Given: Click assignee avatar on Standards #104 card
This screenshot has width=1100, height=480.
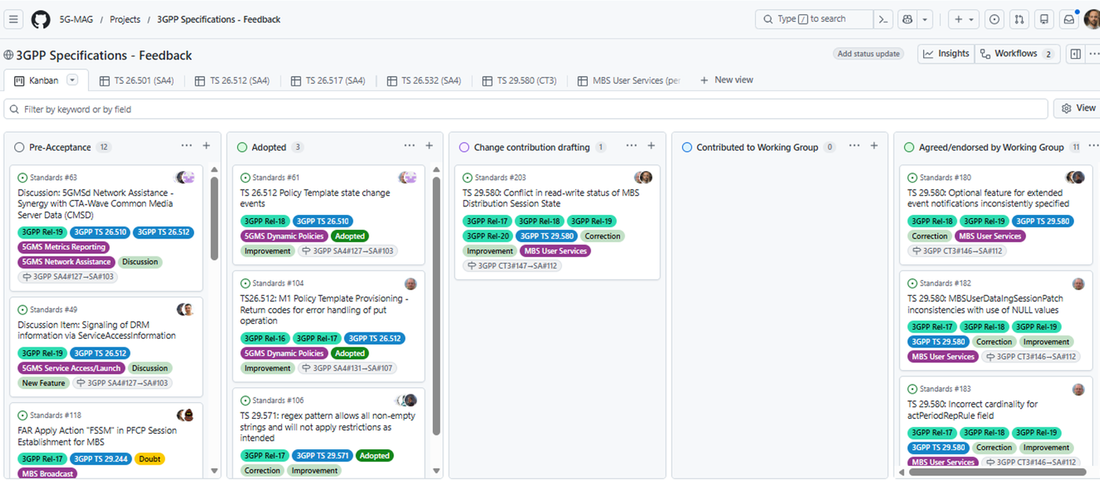Looking at the screenshot, I should tap(411, 284).
